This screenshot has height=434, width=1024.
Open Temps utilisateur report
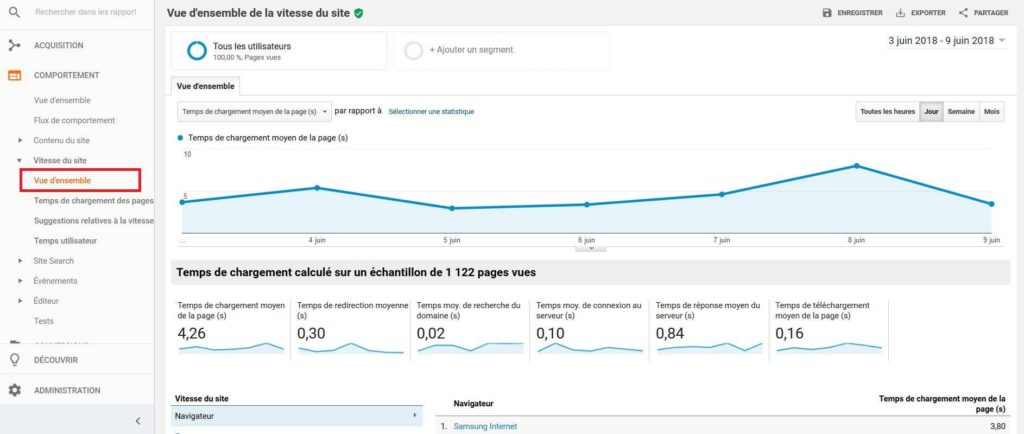[65, 241]
